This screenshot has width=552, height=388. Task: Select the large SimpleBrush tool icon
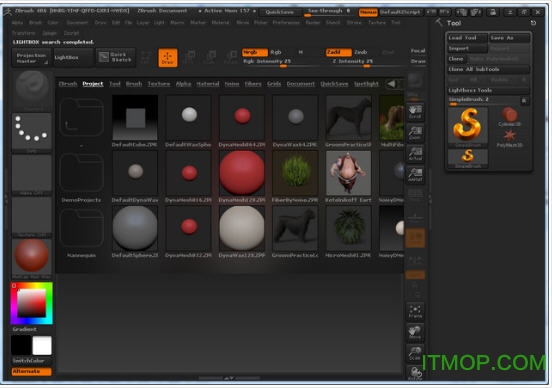click(468, 127)
